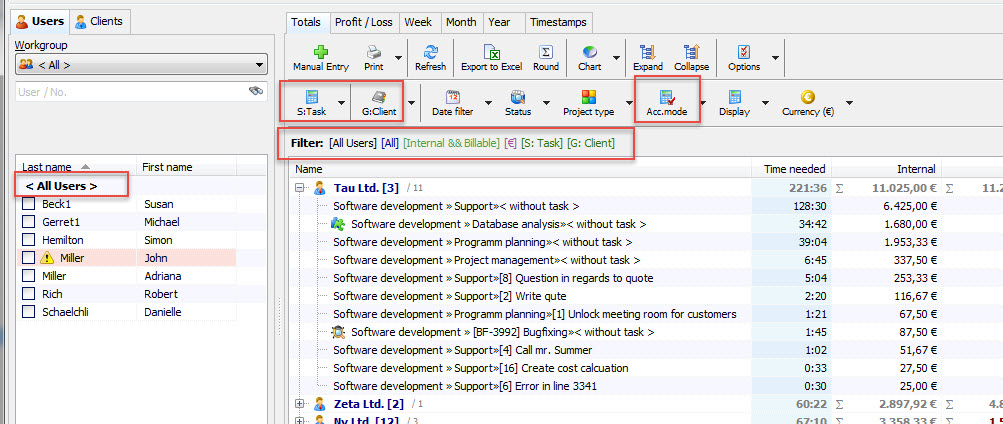Open the Chart toolbar icon

[x=590, y=52]
